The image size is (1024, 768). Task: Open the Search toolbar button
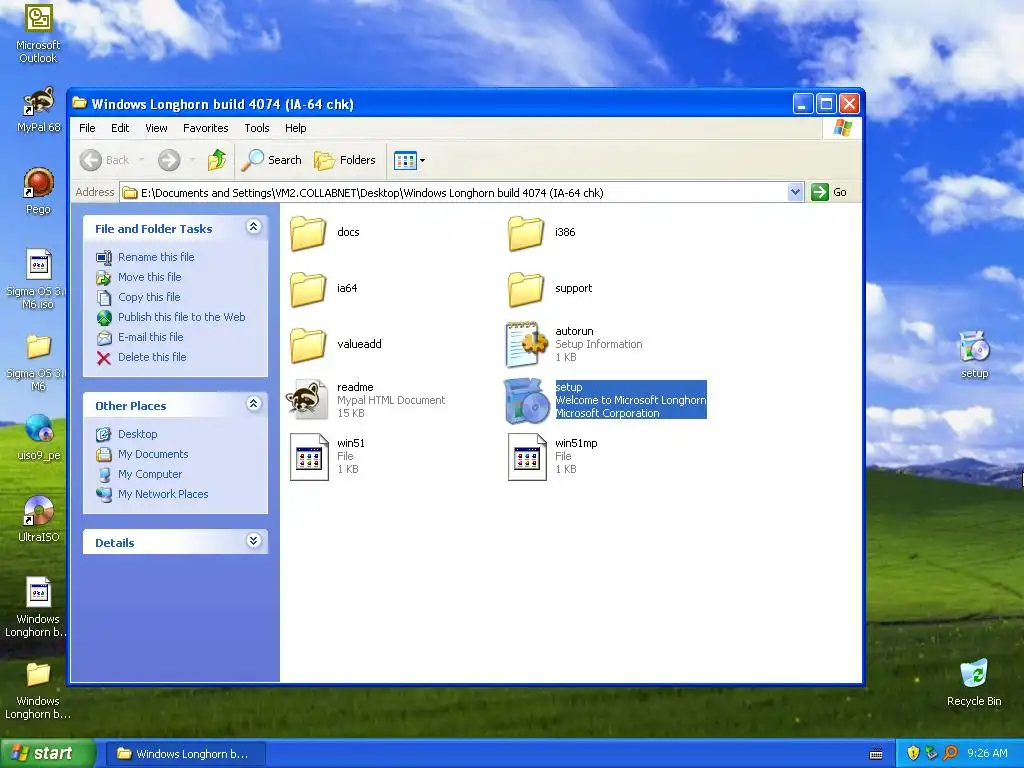[272, 160]
